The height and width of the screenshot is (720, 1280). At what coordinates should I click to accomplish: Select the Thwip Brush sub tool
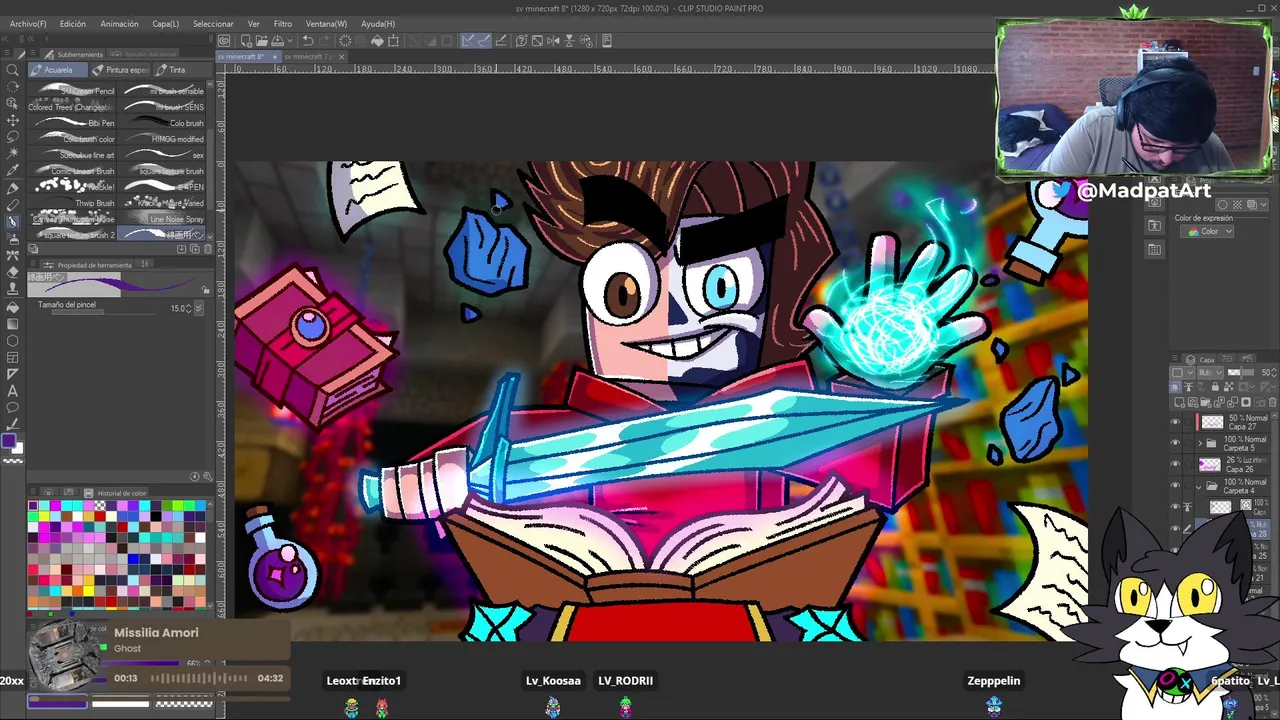pos(72,203)
